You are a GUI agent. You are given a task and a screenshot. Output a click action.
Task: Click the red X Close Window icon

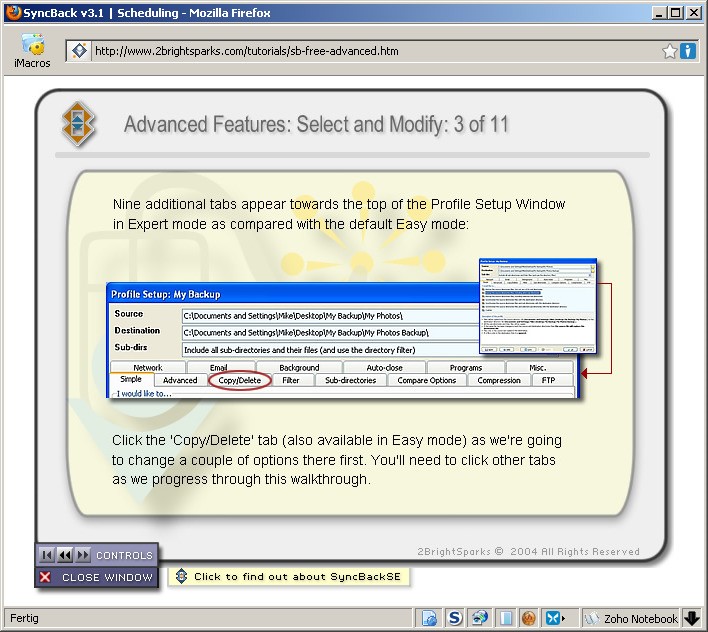(45, 577)
